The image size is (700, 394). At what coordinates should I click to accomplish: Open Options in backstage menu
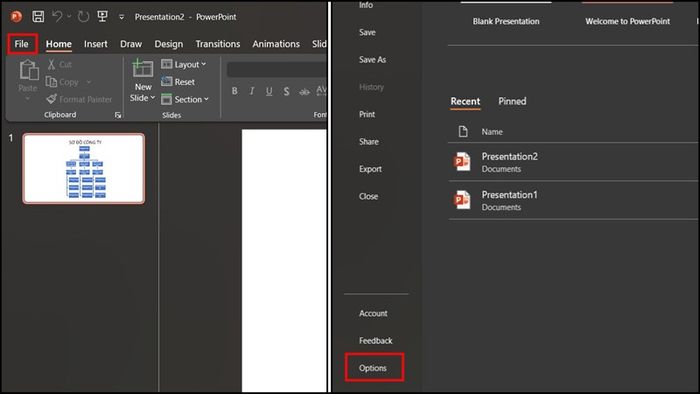[373, 368]
